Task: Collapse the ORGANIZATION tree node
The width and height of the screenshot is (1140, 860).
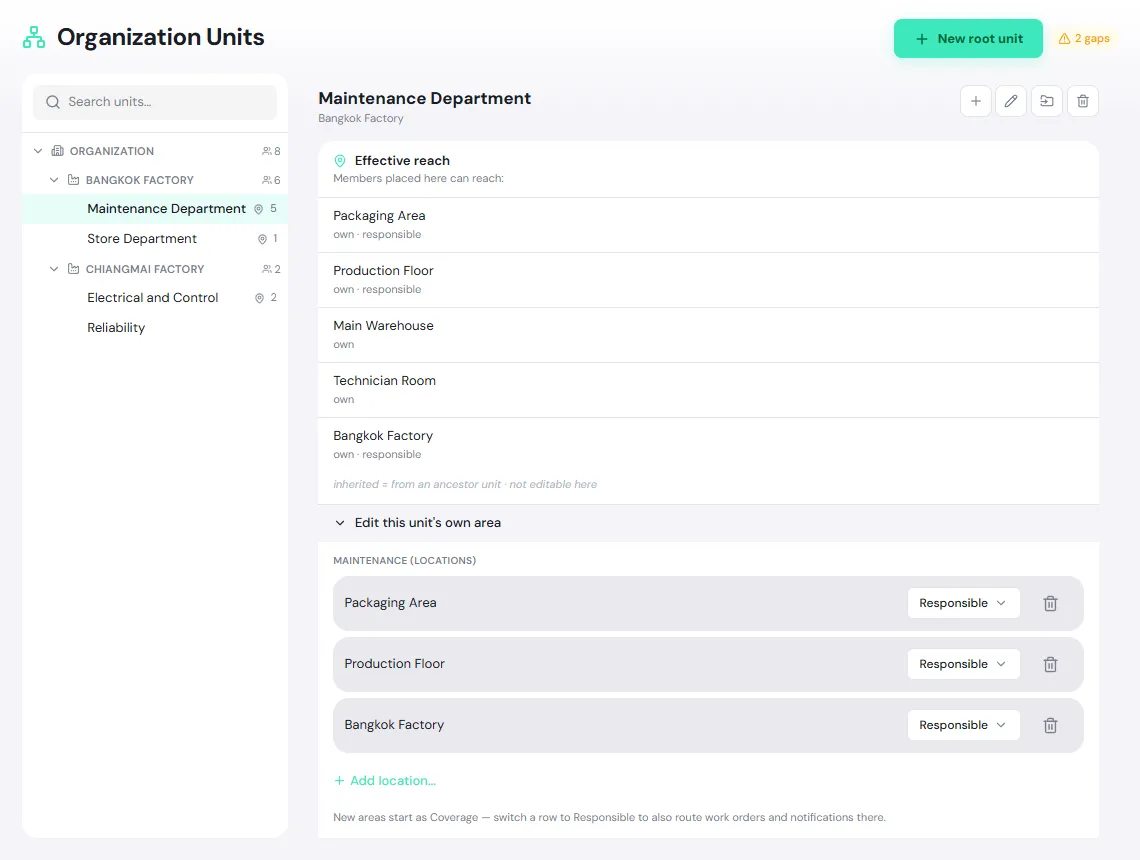Action: click(x=38, y=151)
